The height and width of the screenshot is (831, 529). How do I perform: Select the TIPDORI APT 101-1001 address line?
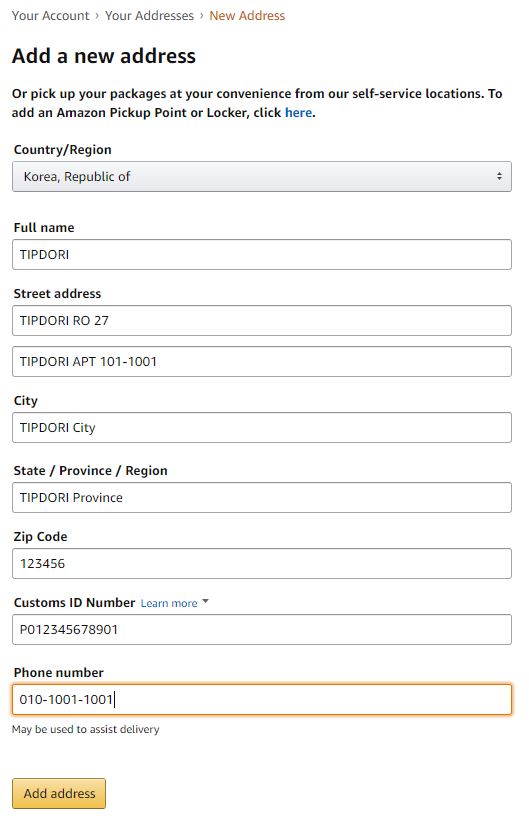coord(262,361)
